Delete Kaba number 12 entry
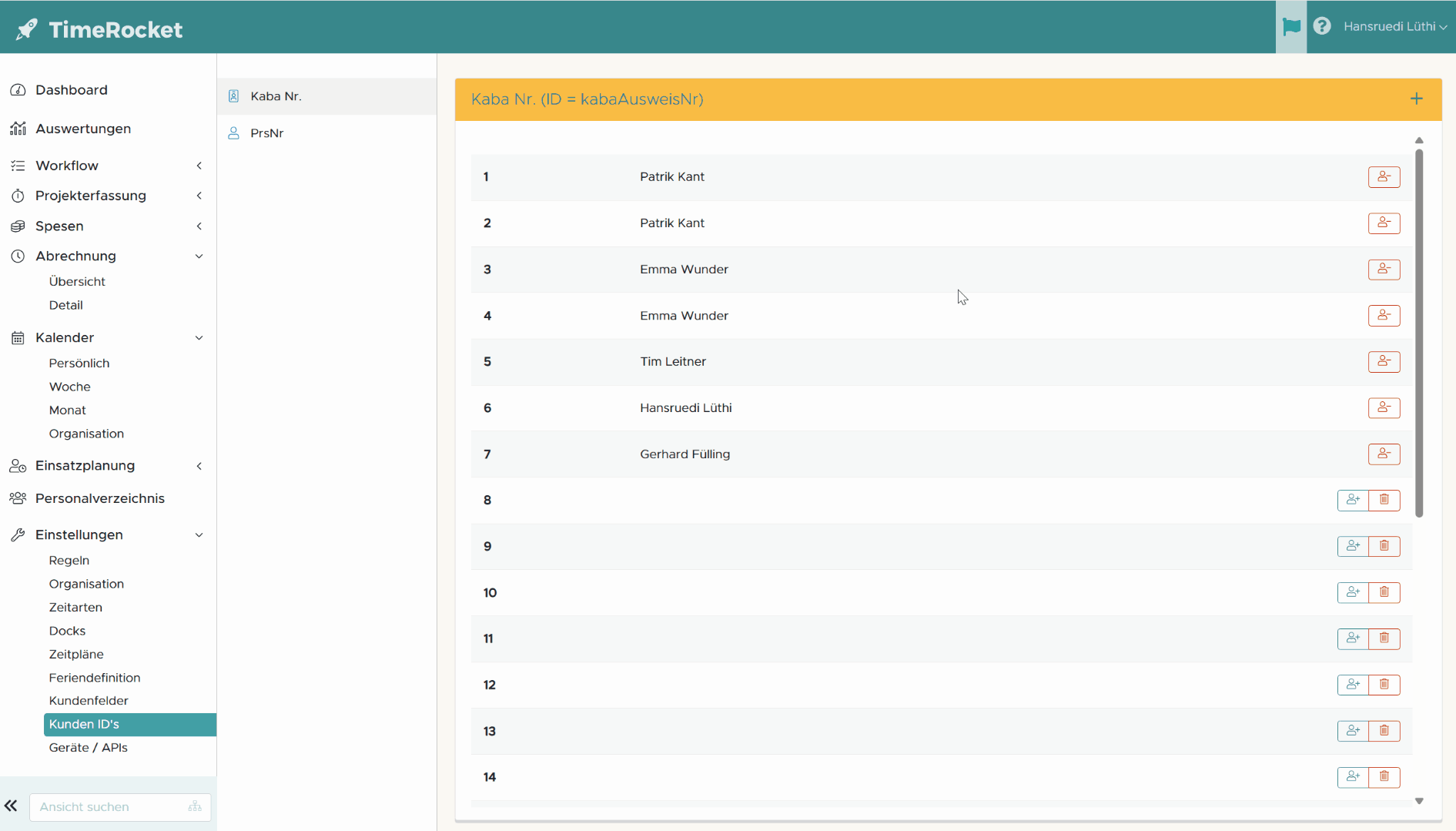The height and width of the screenshot is (831, 1456). click(x=1384, y=685)
